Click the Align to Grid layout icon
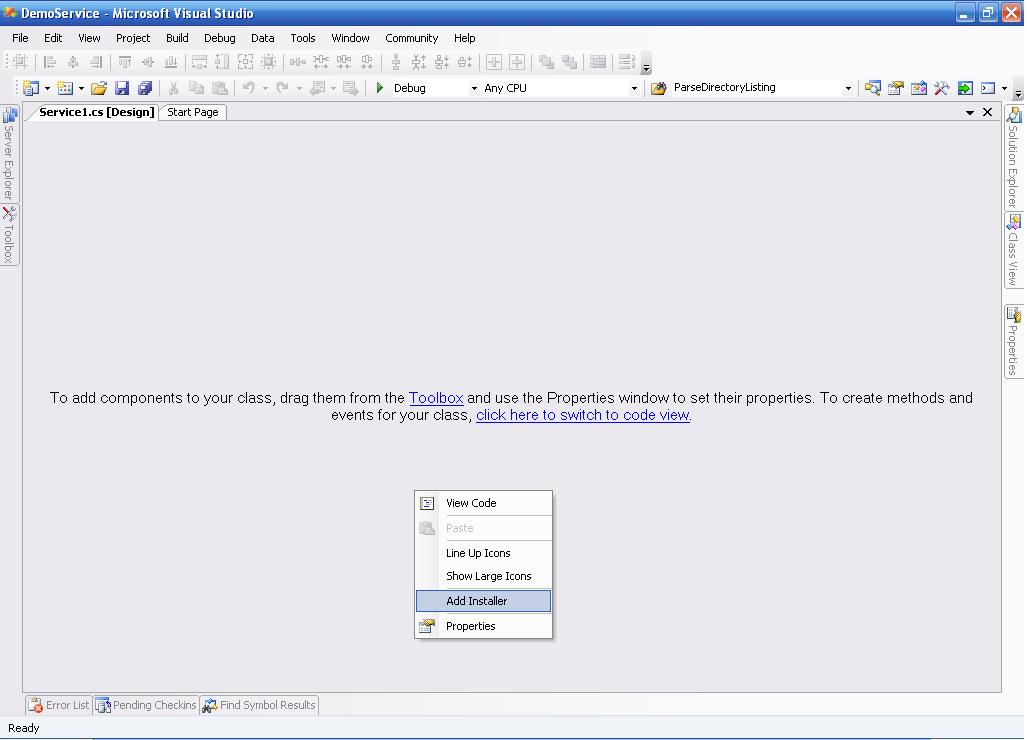This screenshot has height=740, width=1027. (20, 62)
